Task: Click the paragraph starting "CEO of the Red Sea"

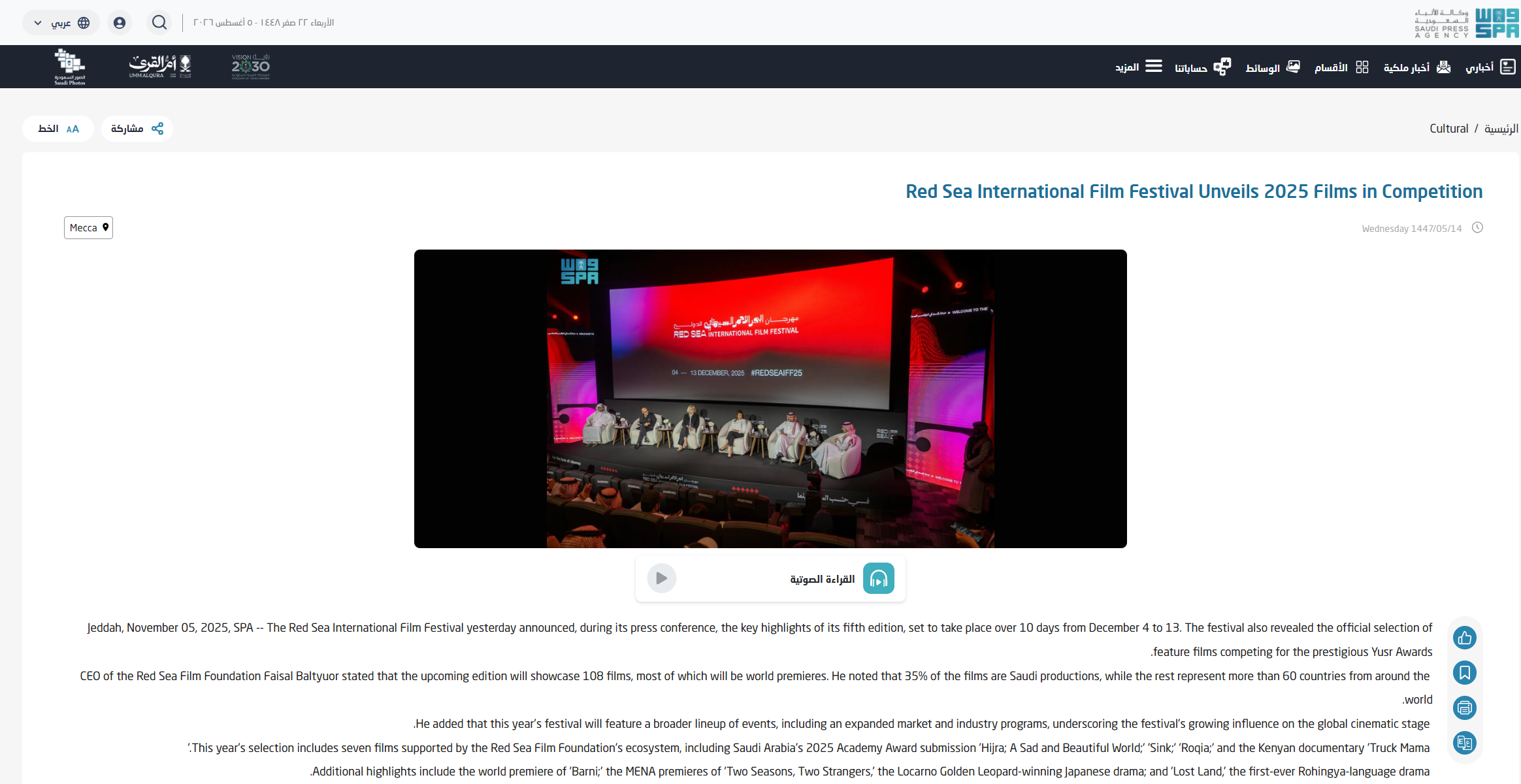Action: coord(756,688)
